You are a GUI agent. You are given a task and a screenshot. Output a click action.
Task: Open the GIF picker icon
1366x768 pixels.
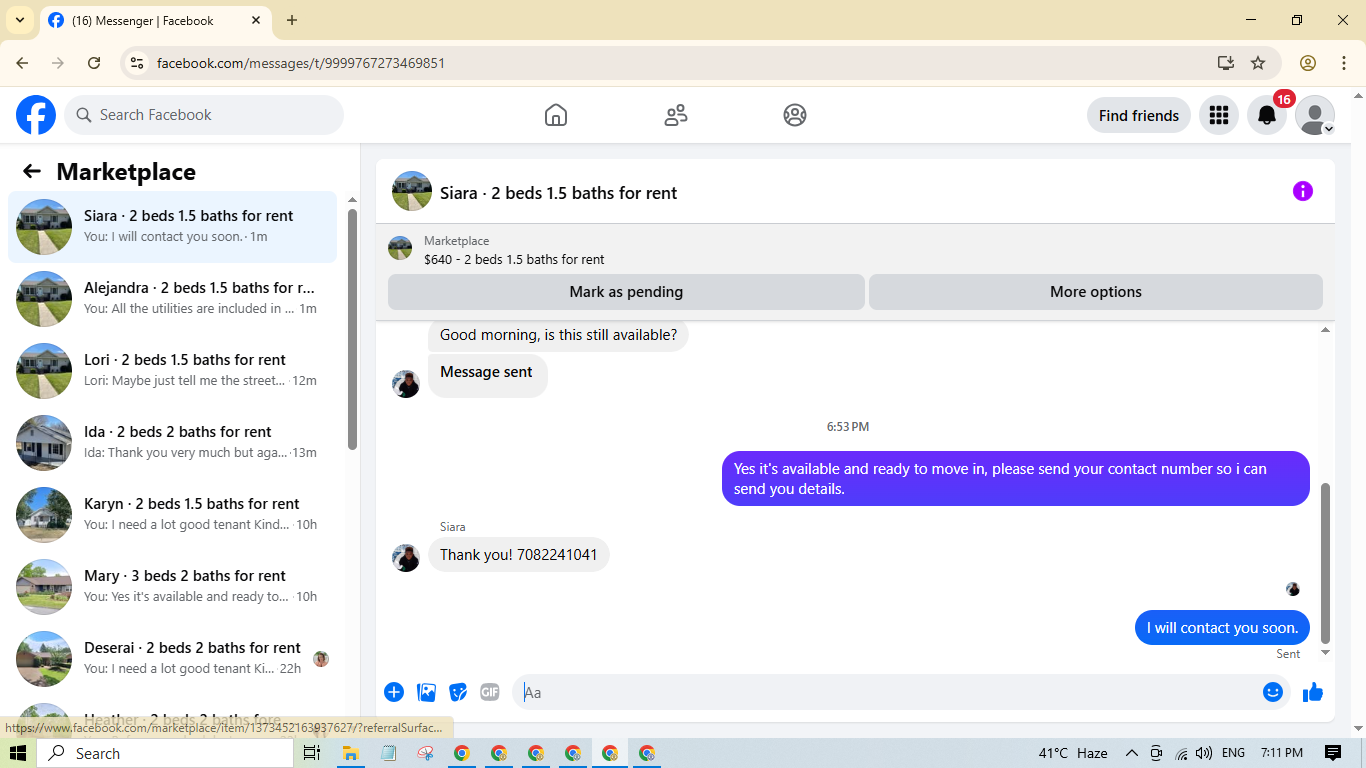pos(489,692)
